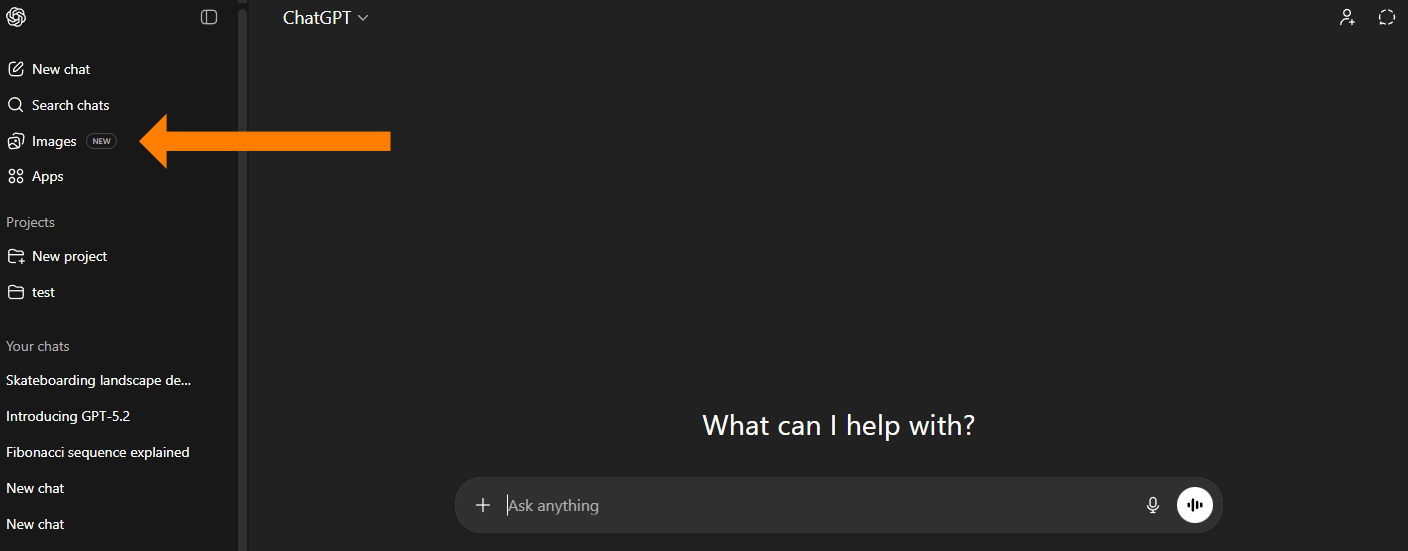Open the Skateboarding landscape chat

point(98,380)
